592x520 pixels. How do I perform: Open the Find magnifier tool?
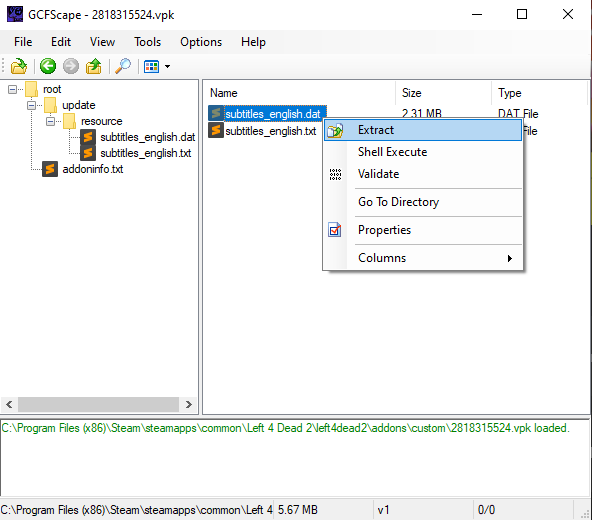click(x=123, y=66)
